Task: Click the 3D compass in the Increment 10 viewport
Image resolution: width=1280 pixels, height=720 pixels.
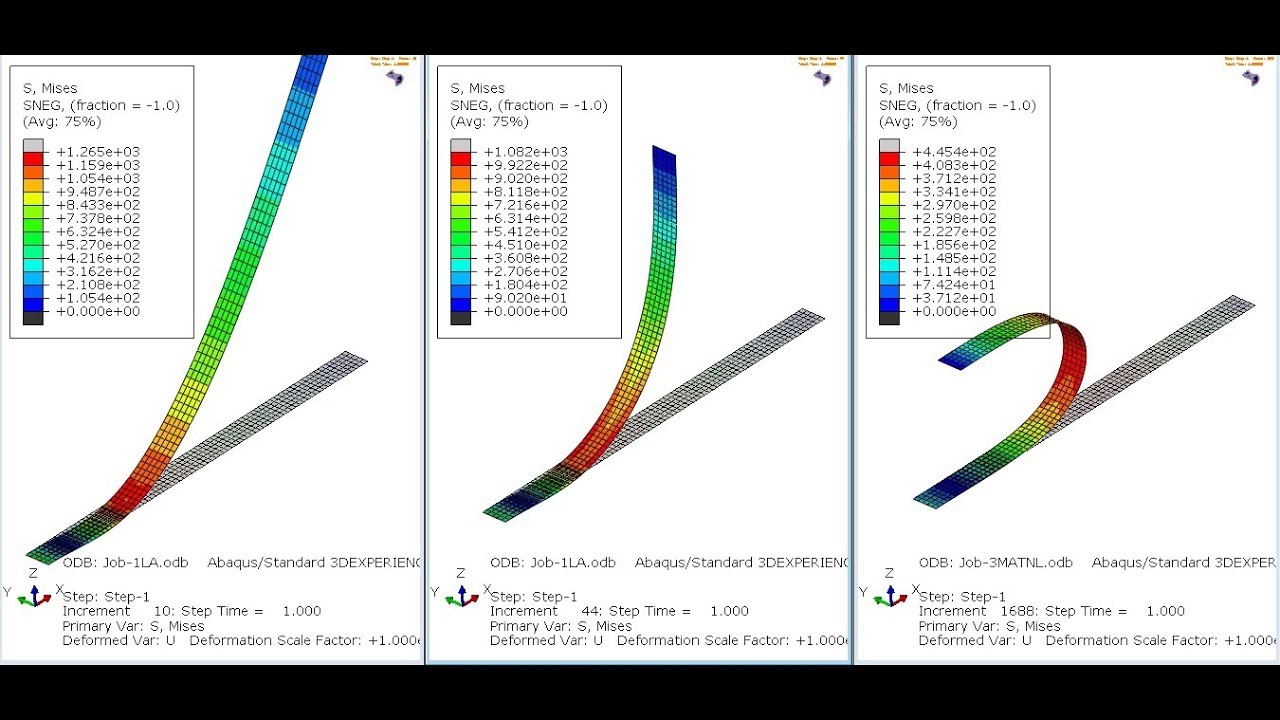Action: click(x=396, y=77)
